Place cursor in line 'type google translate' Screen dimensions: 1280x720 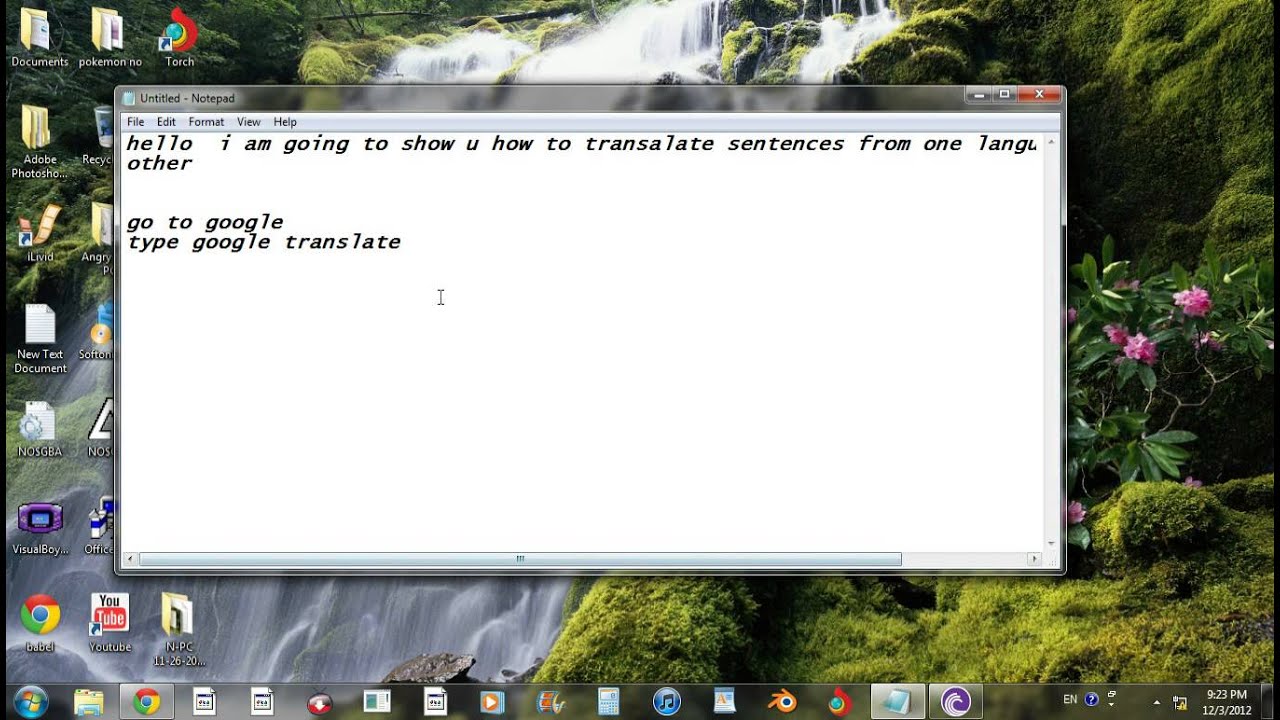[x=263, y=242]
